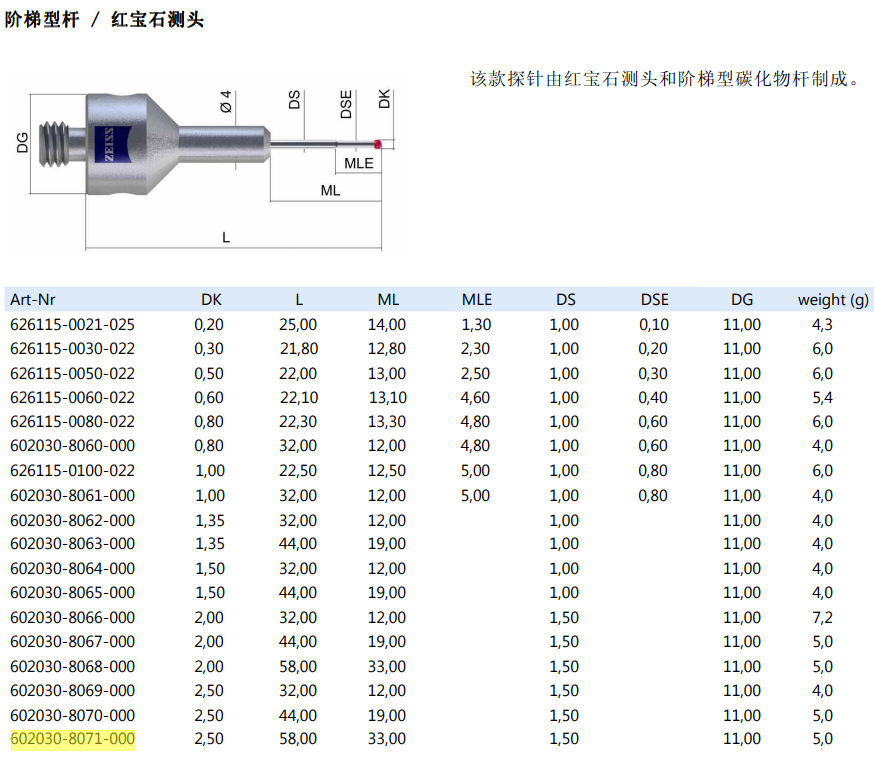Click the DSE column header
The image size is (874, 768).
coord(655,299)
